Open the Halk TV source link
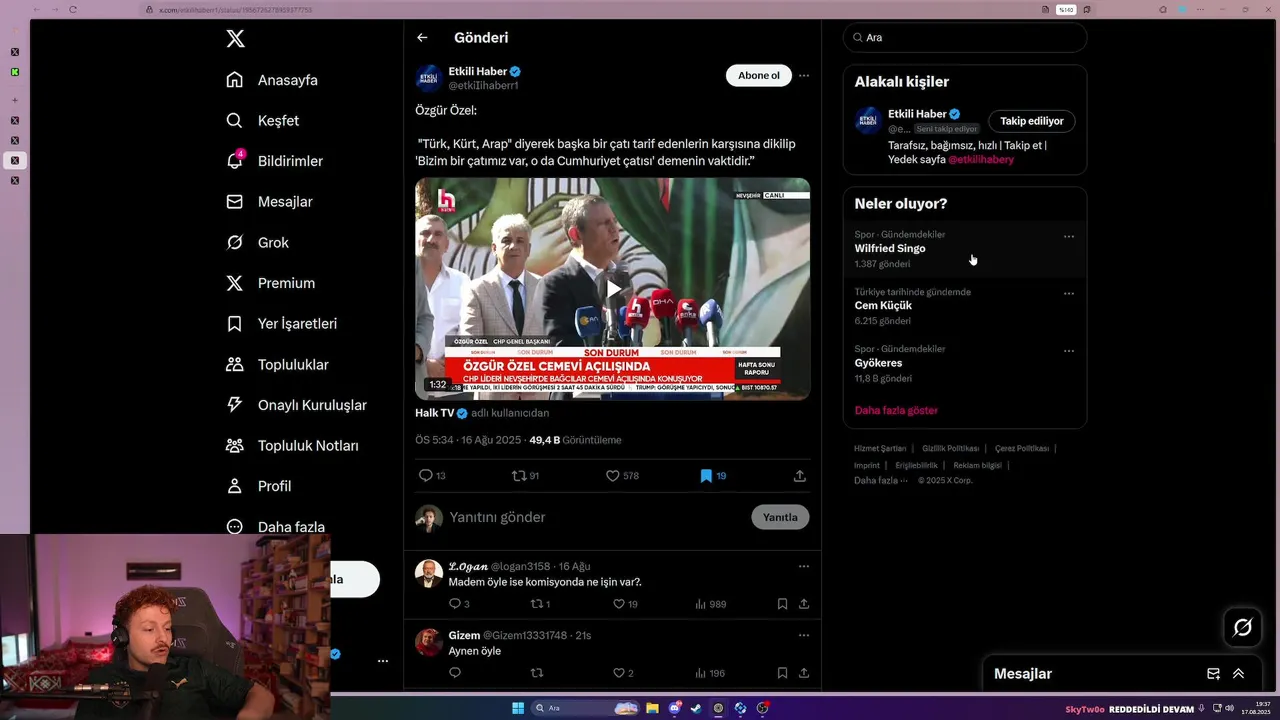The height and width of the screenshot is (720, 1280). [x=435, y=413]
